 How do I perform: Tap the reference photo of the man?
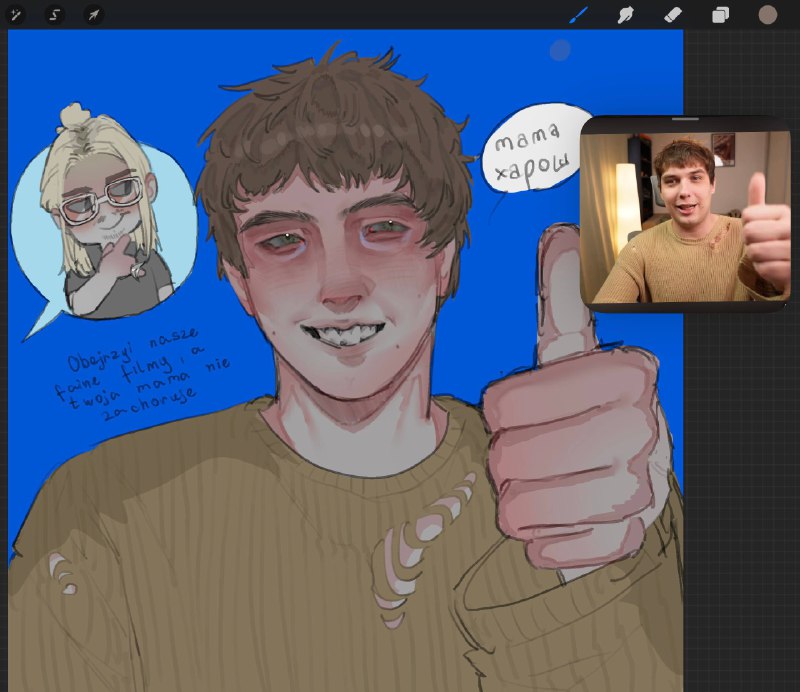click(x=685, y=217)
